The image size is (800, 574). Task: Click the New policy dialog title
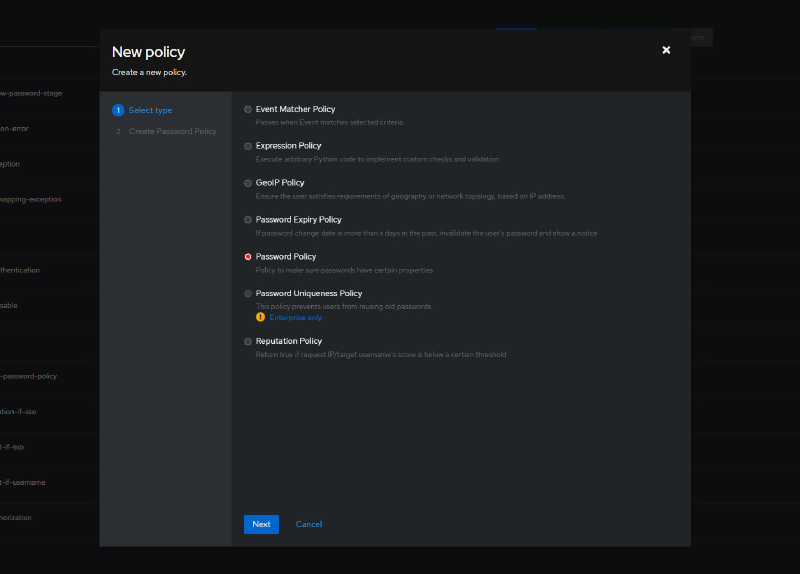[148, 52]
